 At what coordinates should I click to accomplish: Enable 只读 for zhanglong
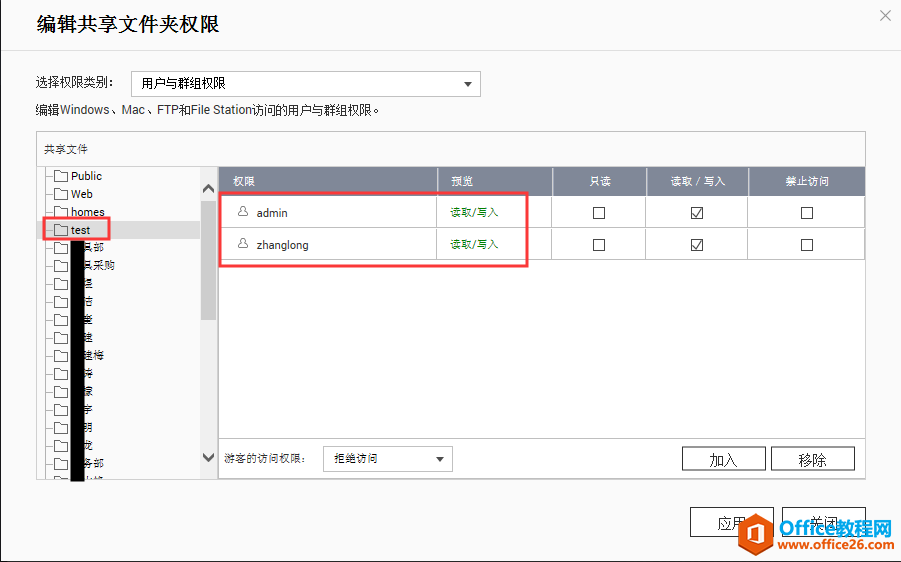[599, 245]
